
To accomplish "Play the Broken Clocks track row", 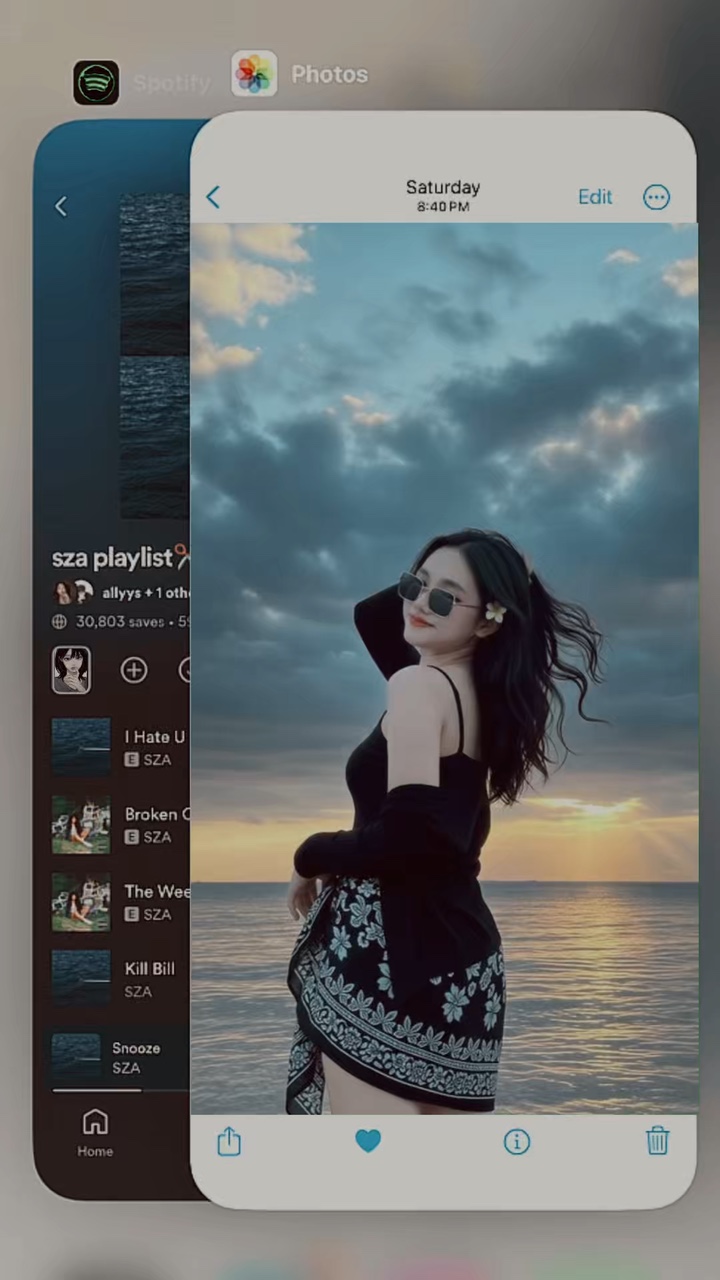I will click(x=121, y=825).
